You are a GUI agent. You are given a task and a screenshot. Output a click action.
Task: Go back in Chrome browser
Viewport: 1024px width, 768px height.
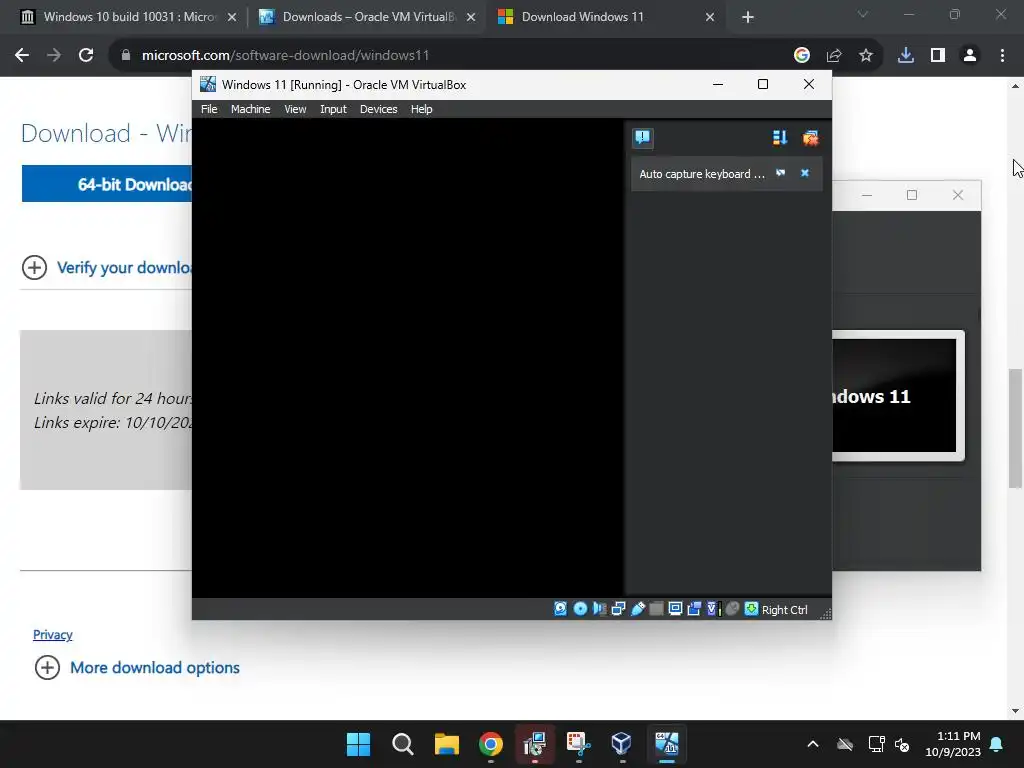point(22,56)
